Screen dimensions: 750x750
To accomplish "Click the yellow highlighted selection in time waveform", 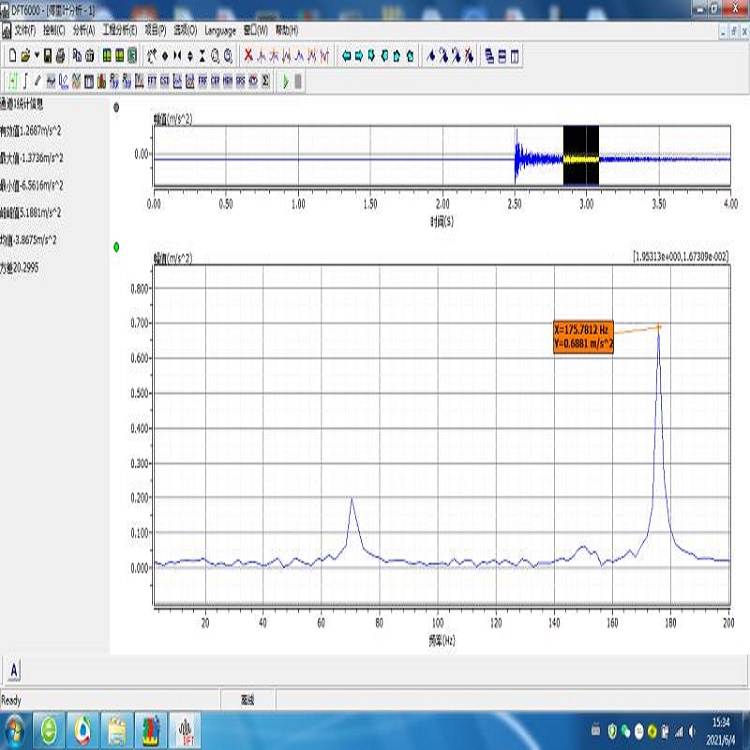I will (x=580, y=158).
